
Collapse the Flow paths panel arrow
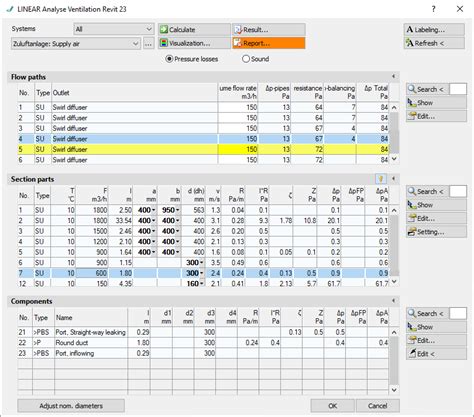click(x=394, y=77)
